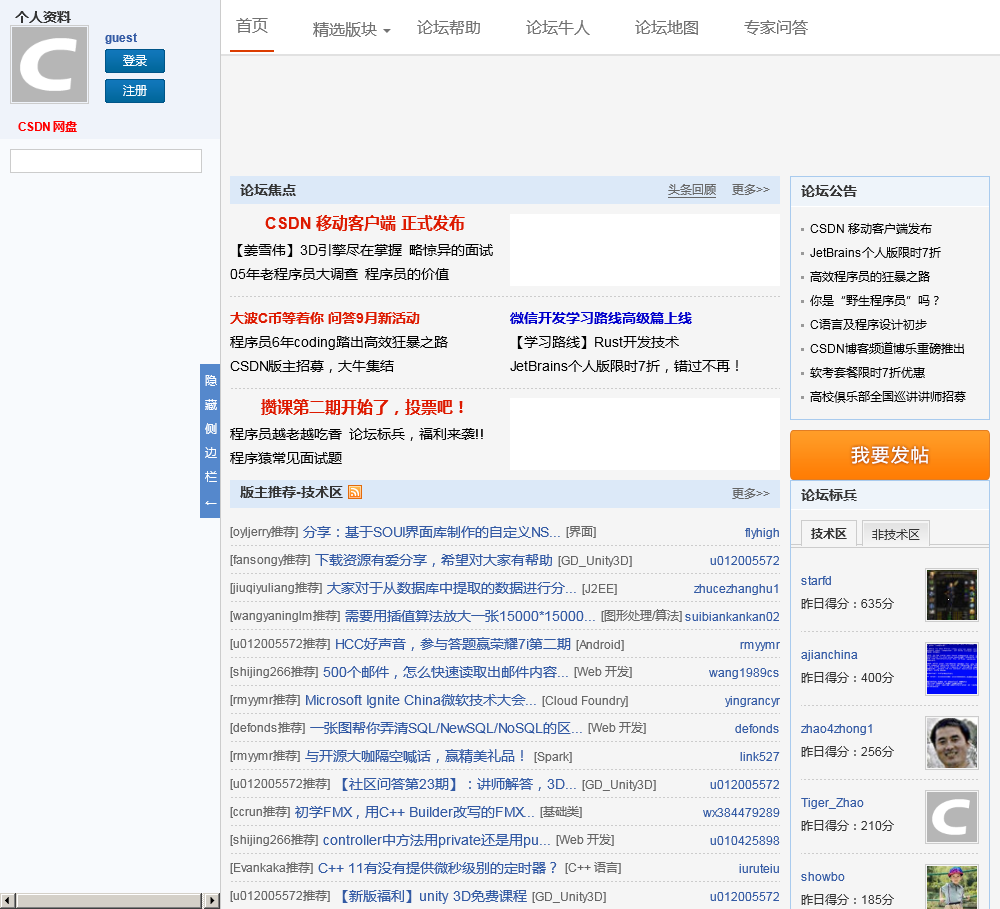The image size is (1000, 909).
Task: Open user name link ajianchina
Action: [x=829, y=654]
